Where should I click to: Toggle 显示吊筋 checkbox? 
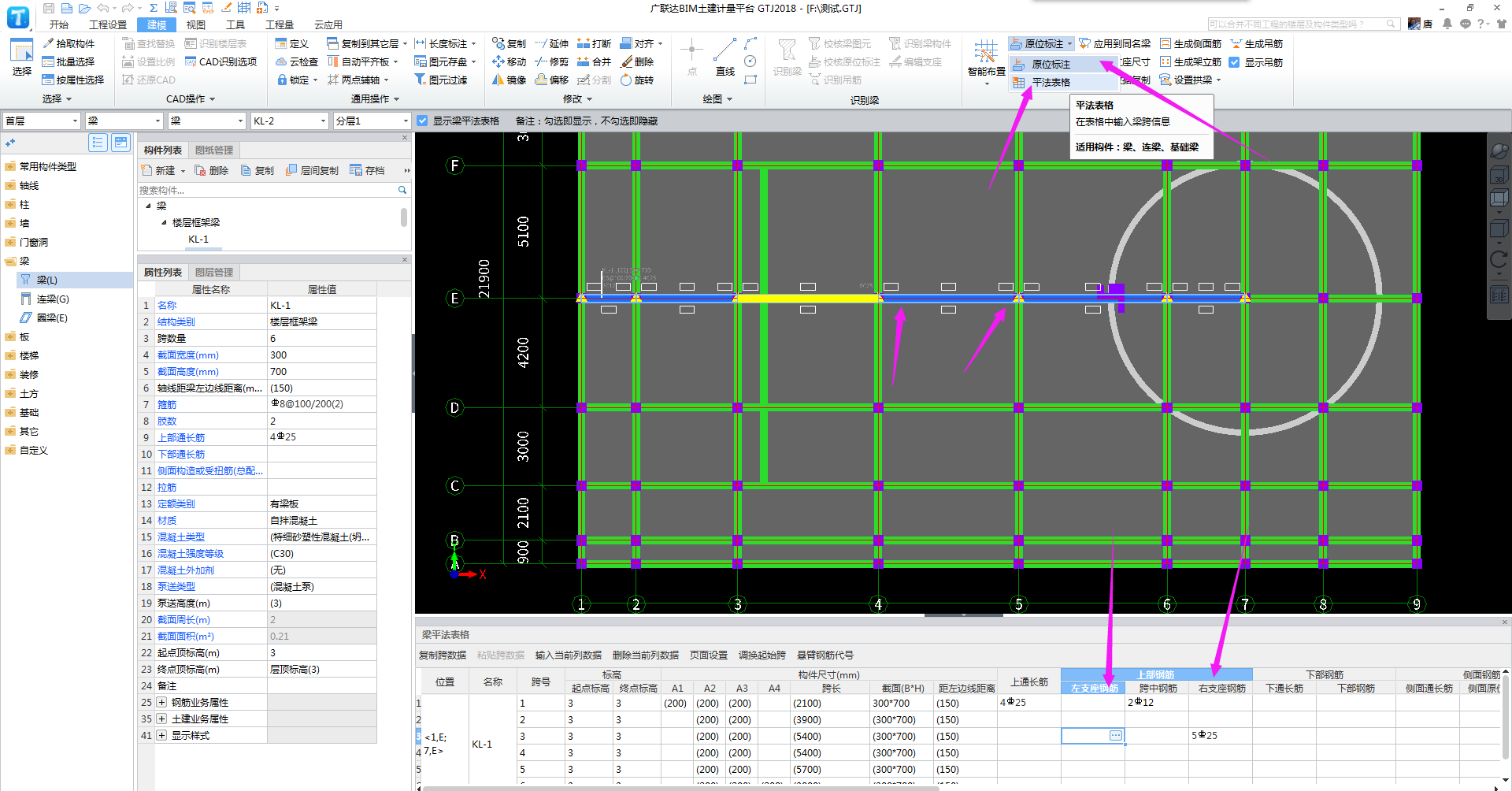pos(1235,62)
